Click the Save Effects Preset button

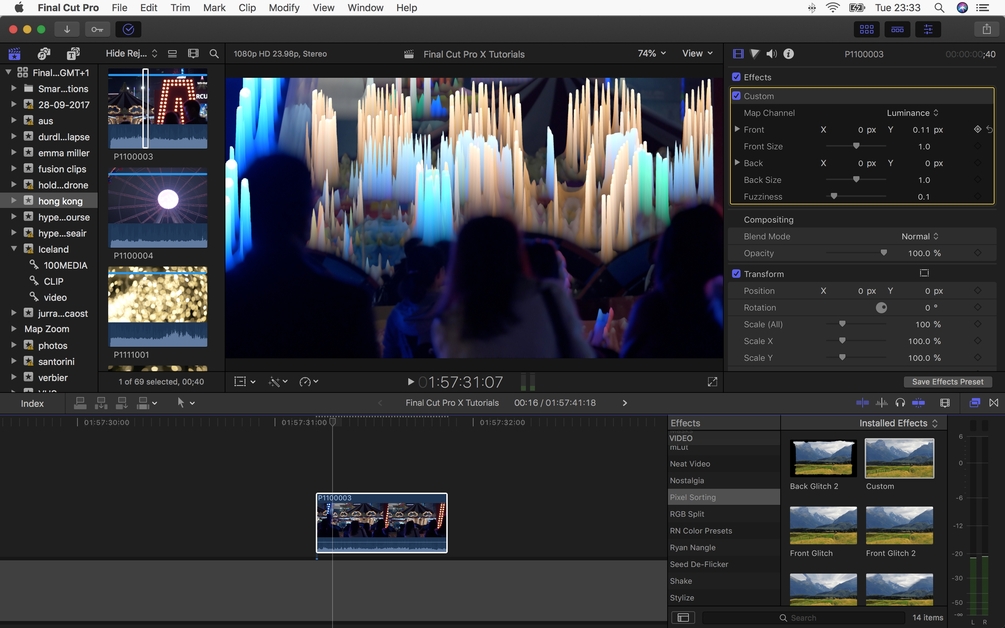click(947, 381)
